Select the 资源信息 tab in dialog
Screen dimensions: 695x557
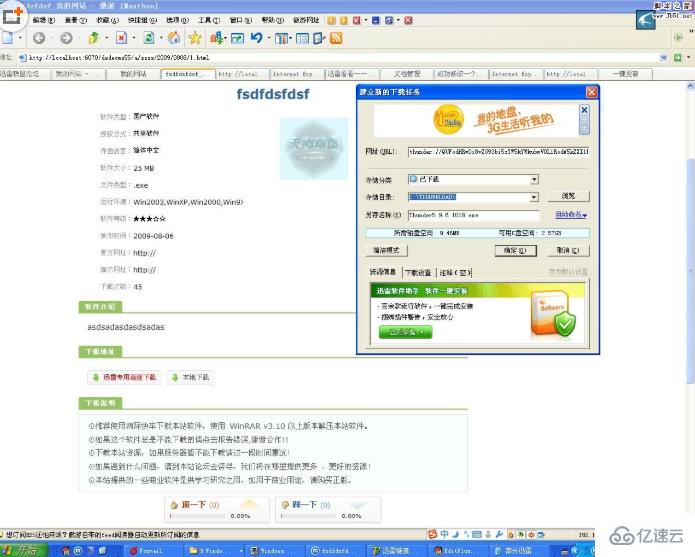click(383, 272)
